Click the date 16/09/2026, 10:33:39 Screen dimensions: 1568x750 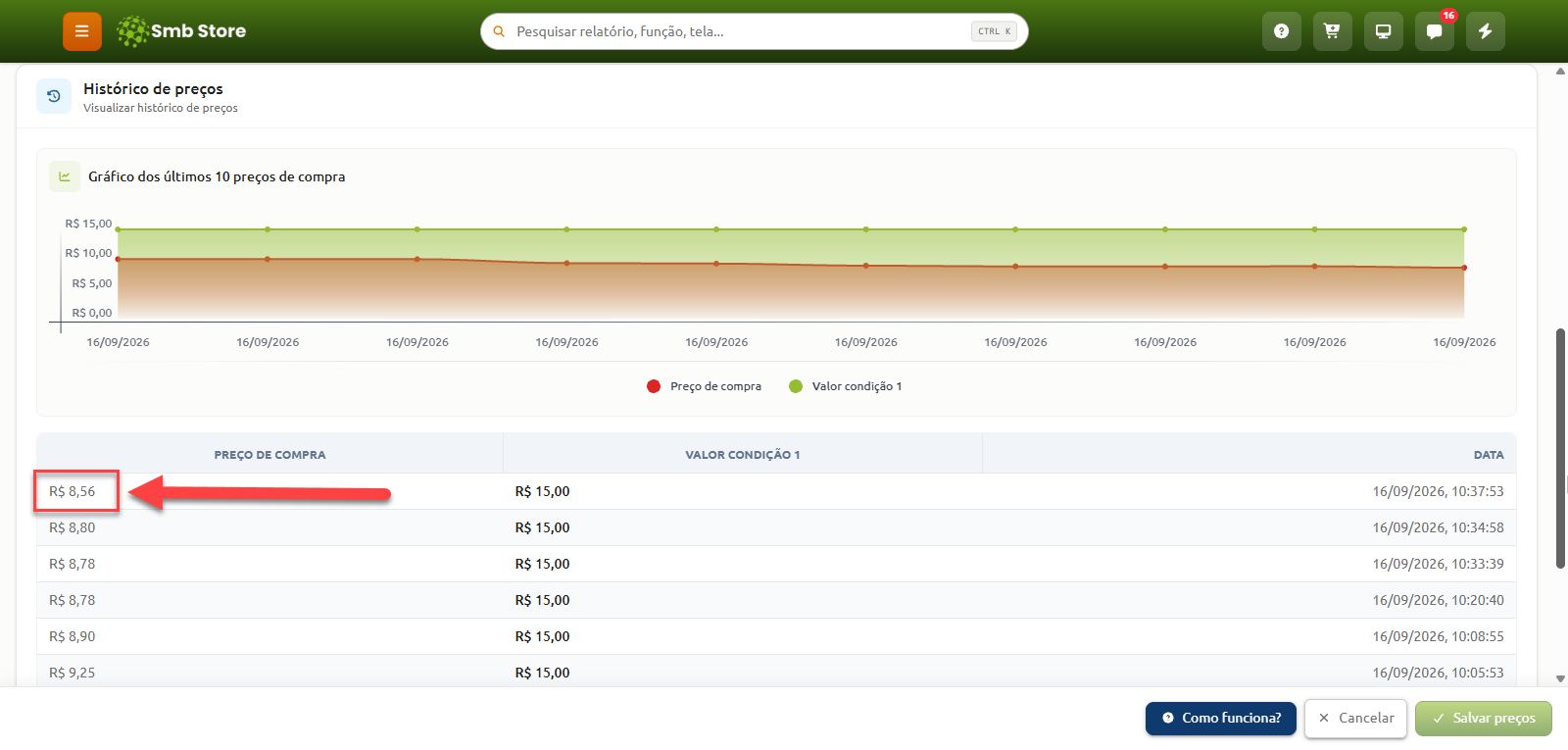tap(1438, 564)
